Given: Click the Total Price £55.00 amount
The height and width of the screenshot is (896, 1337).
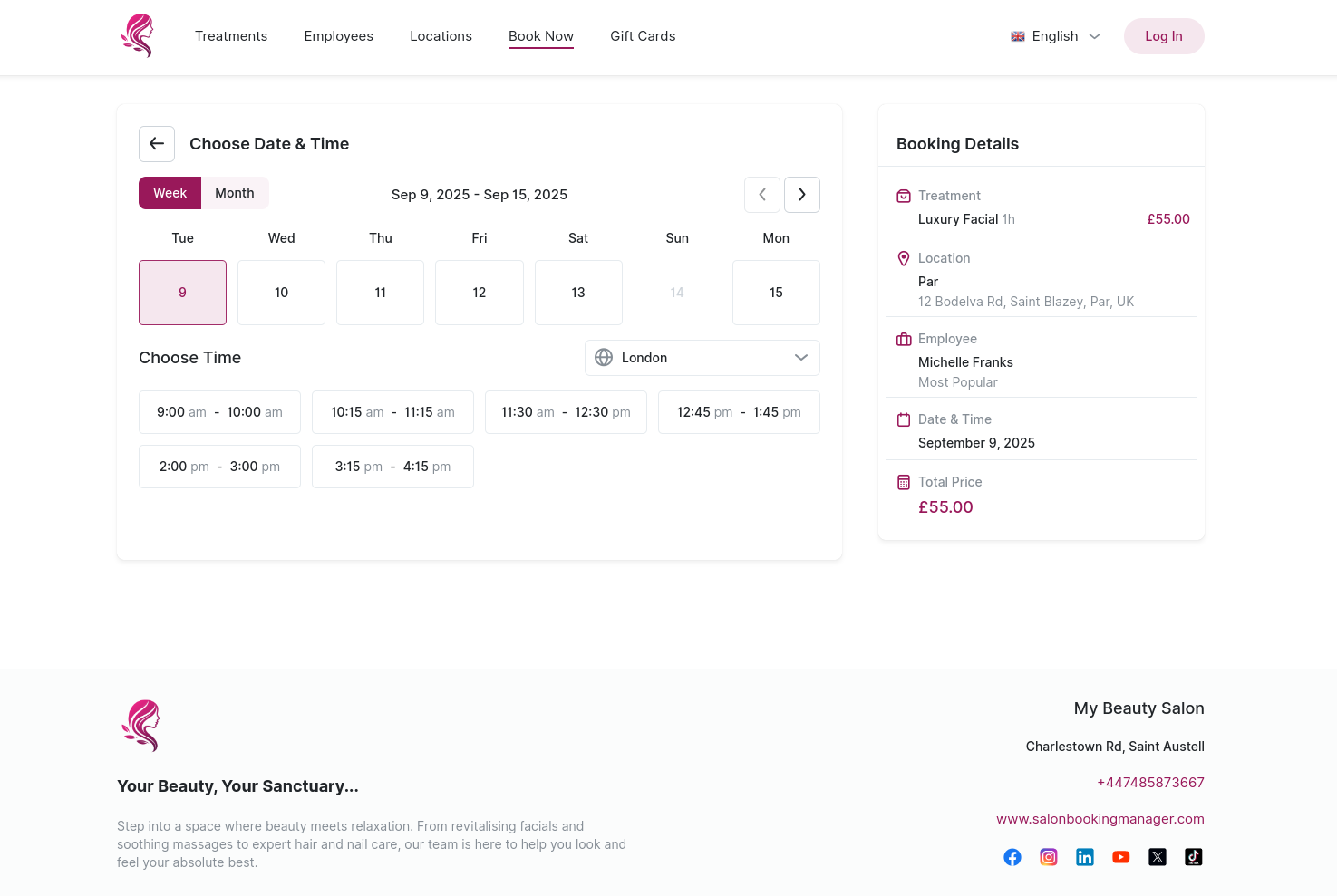Looking at the screenshot, I should (x=945, y=507).
